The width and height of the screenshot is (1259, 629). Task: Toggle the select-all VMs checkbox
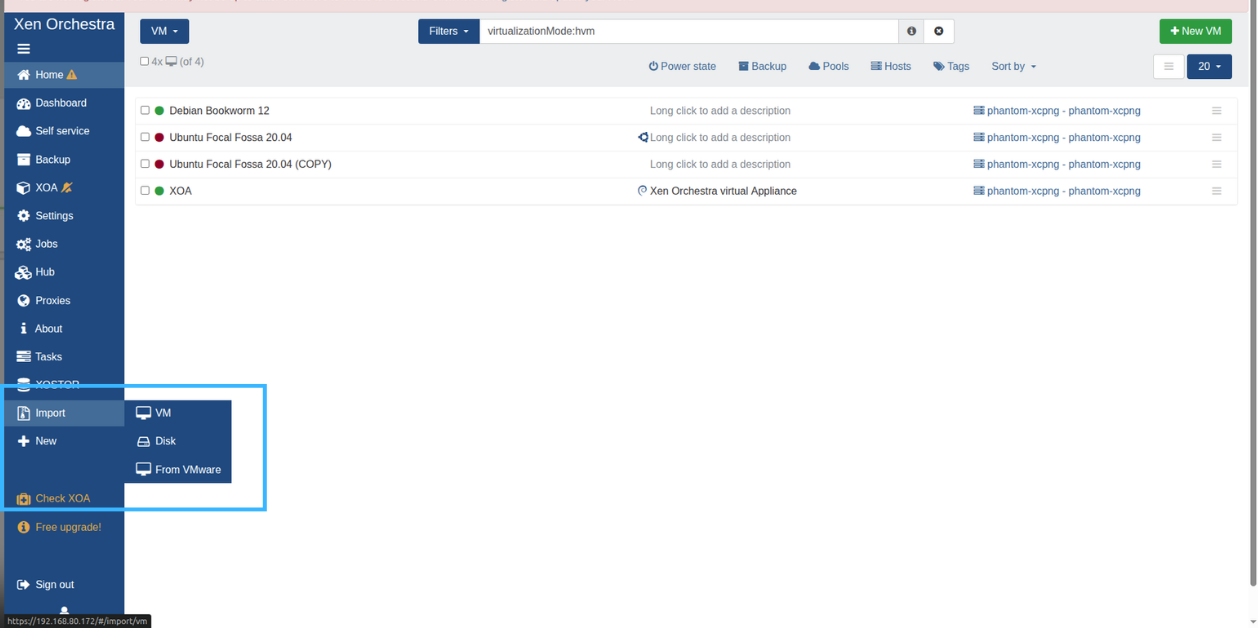(x=145, y=62)
